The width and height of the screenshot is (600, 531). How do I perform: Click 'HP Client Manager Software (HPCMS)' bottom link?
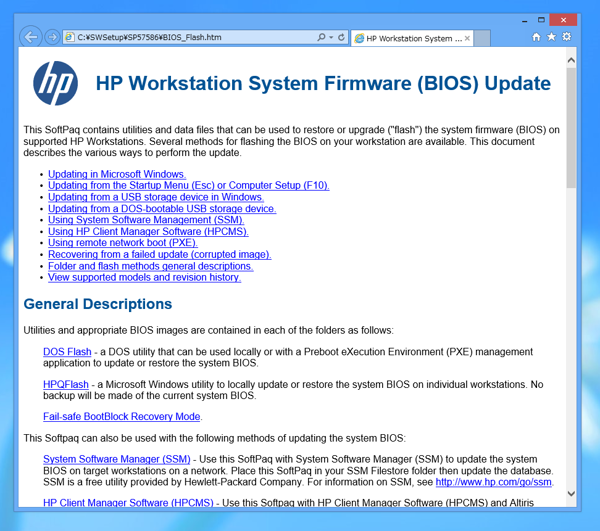128,502
